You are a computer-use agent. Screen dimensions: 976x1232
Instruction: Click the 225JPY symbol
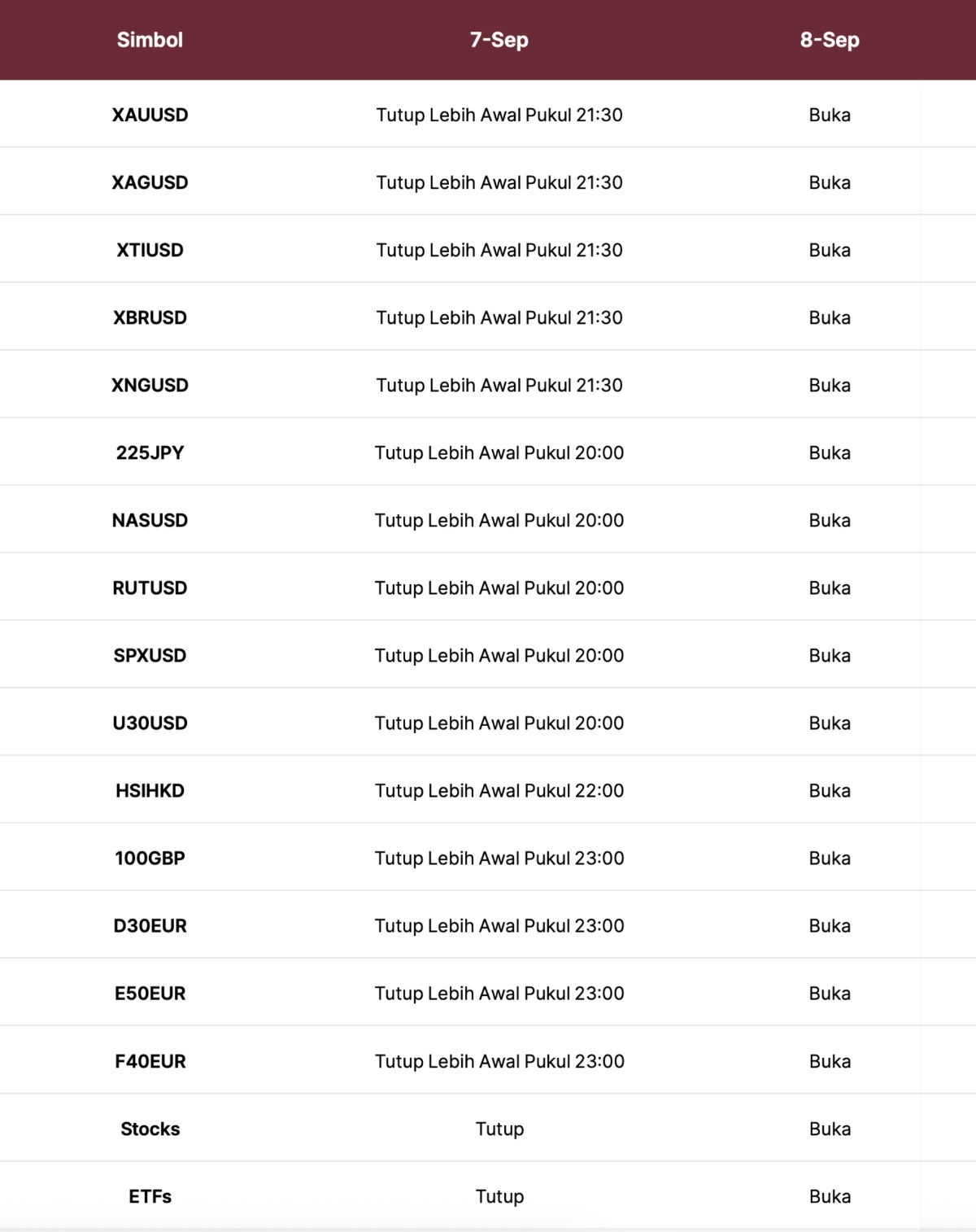coord(150,452)
